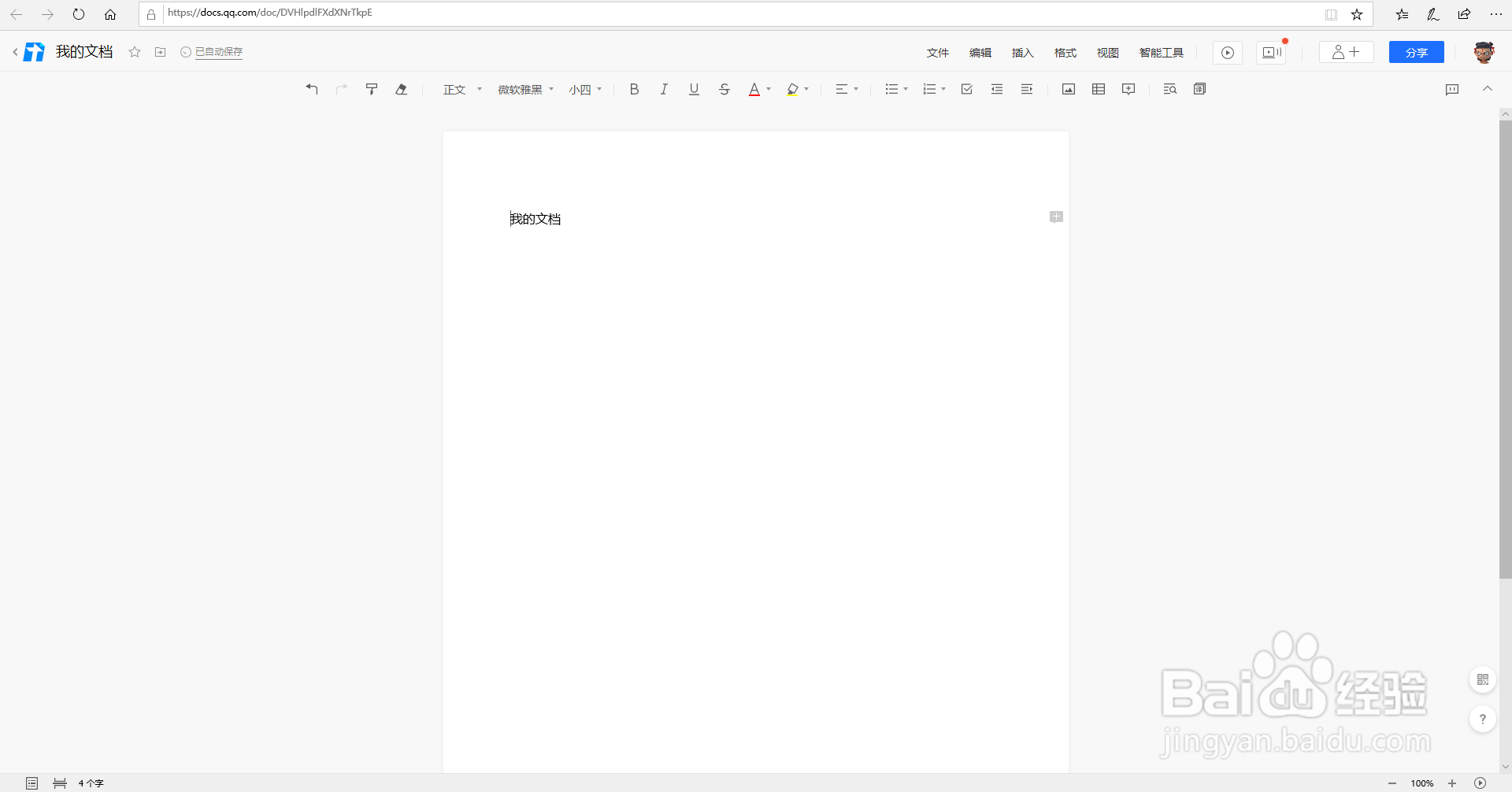Viewport: 1512px width, 792px height.
Task: Toggle the page break view icon
Action: click(60, 783)
